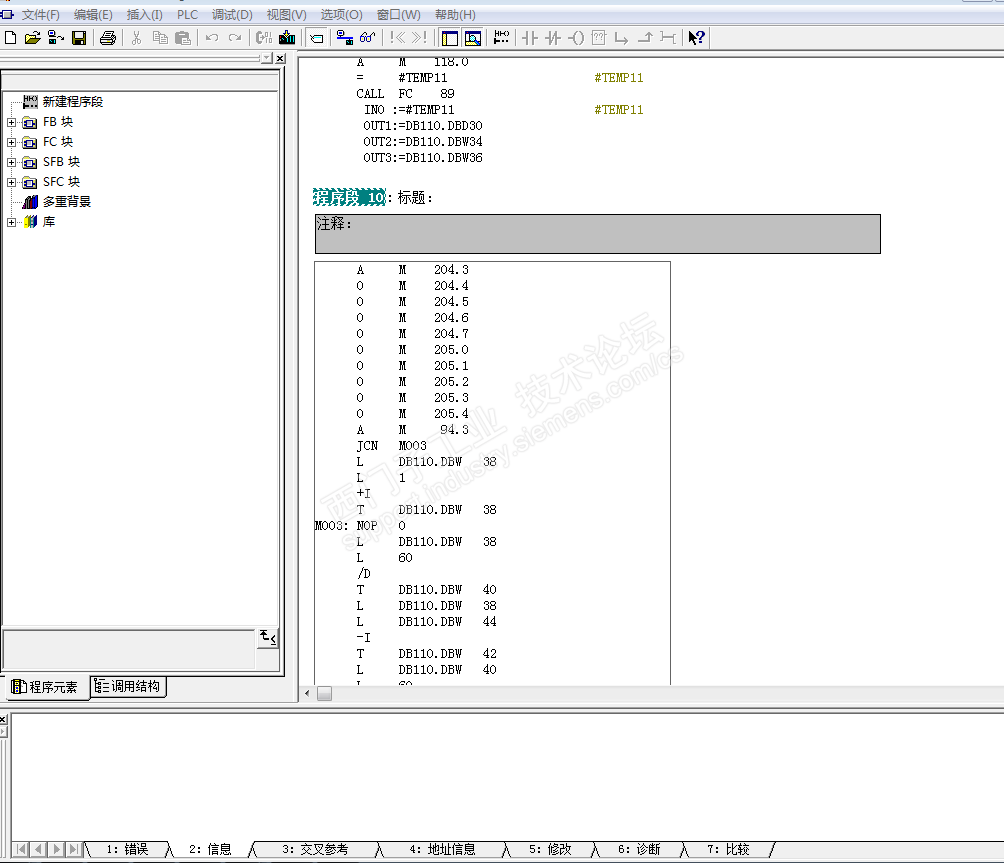Viewport: 1004px width, 863px height.
Task: Expand the FB 块 tree node
Action: click(12, 122)
